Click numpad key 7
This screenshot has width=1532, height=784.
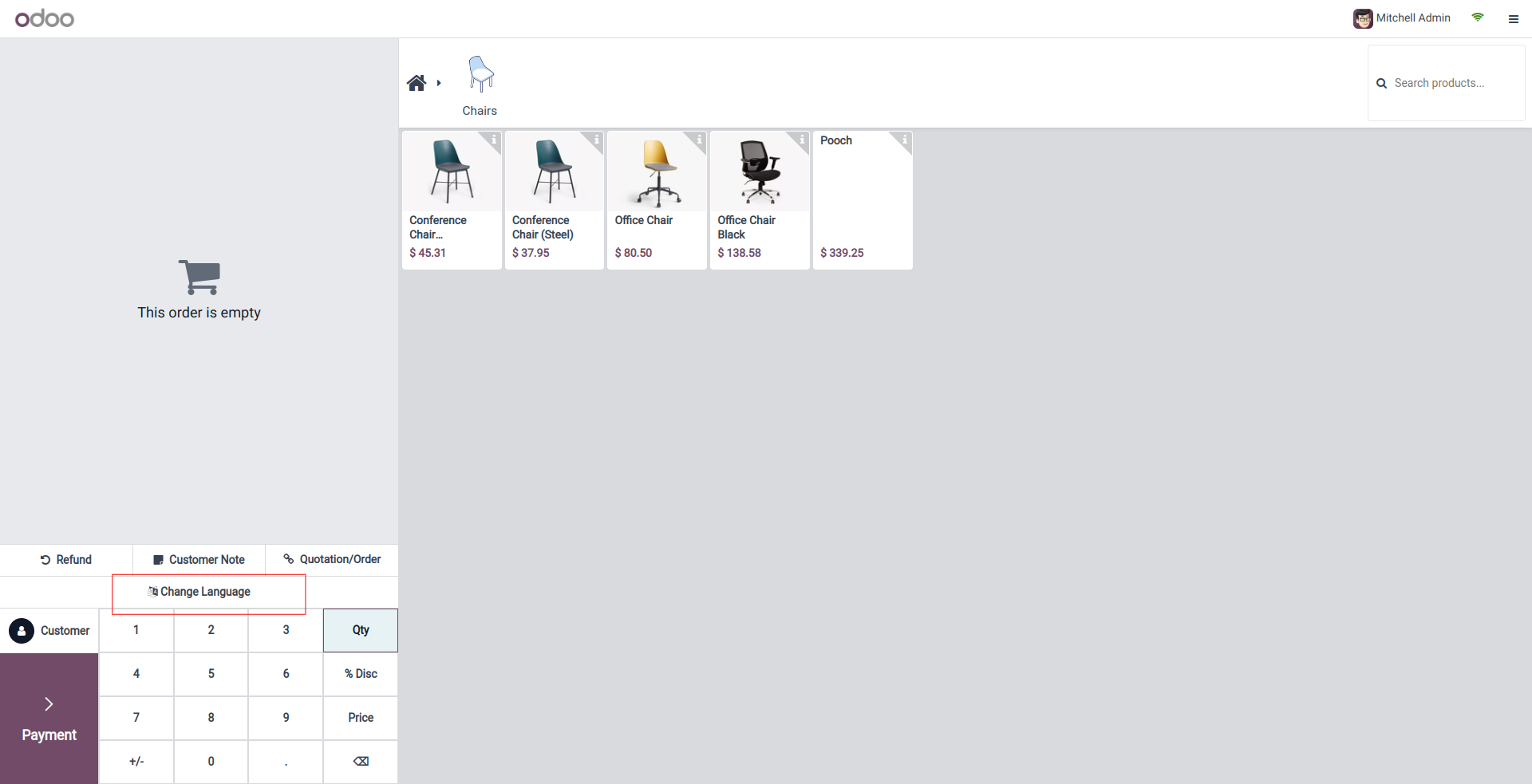point(136,718)
